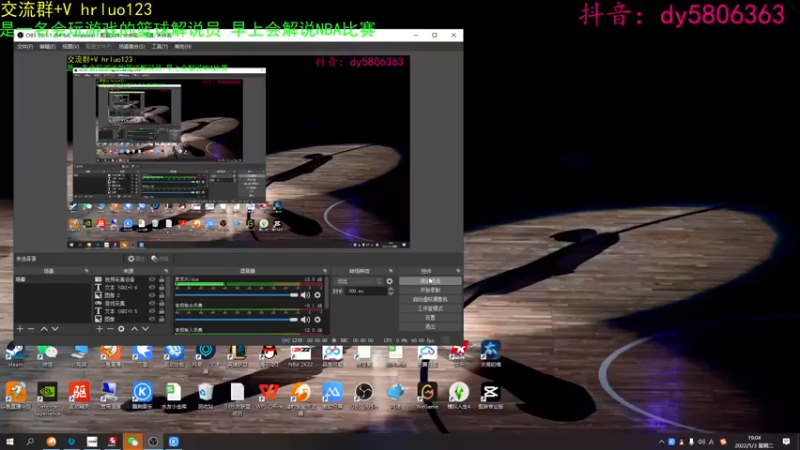800x450 pixels.
Task: Toggle visibility of 图像 2 source
Action: tap(152, 295)
